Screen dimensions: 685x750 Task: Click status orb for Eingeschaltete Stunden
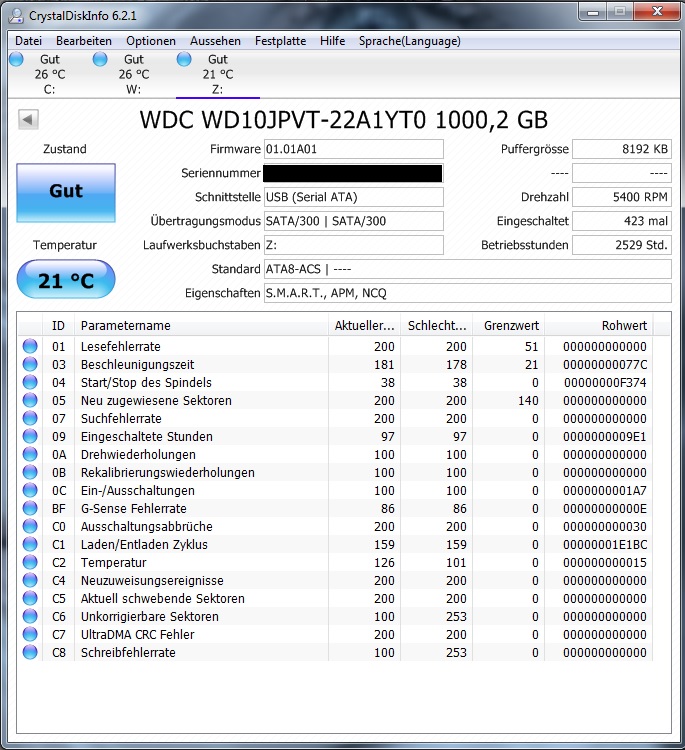pos(30,436)
